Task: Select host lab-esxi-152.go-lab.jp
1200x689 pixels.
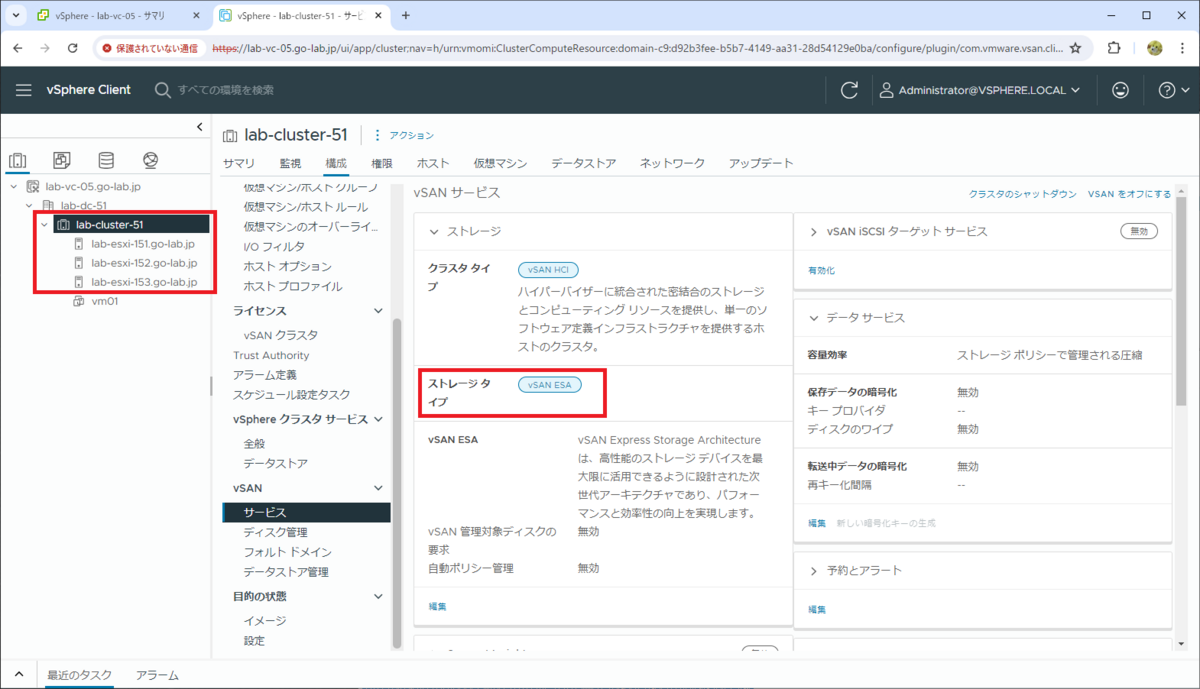Action: coord(142,263)
